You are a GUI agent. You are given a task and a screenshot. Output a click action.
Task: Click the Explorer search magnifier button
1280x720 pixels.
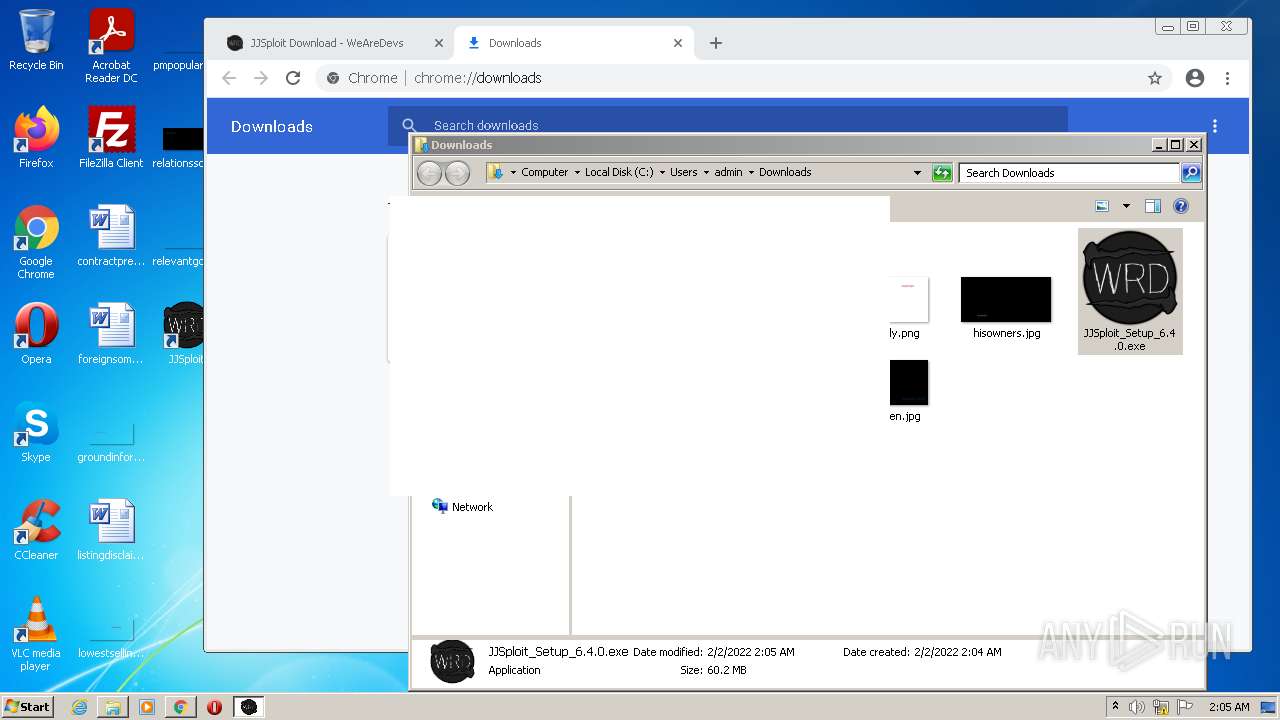click(x=1190, y=173)
